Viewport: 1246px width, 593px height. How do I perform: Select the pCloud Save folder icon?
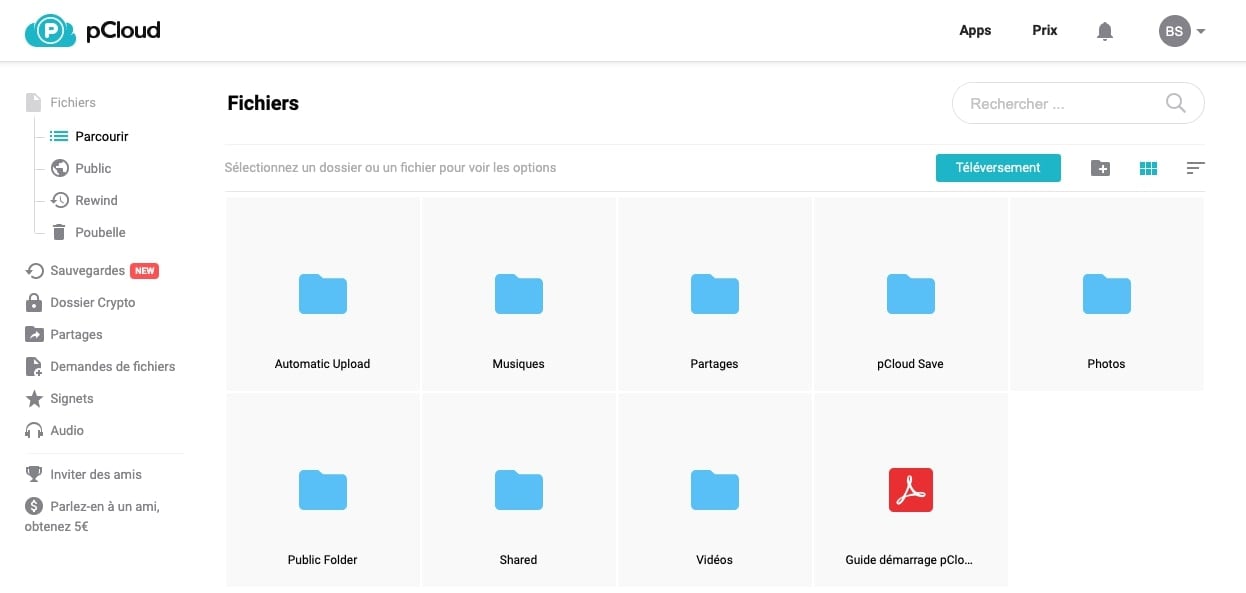pos(911,294)
